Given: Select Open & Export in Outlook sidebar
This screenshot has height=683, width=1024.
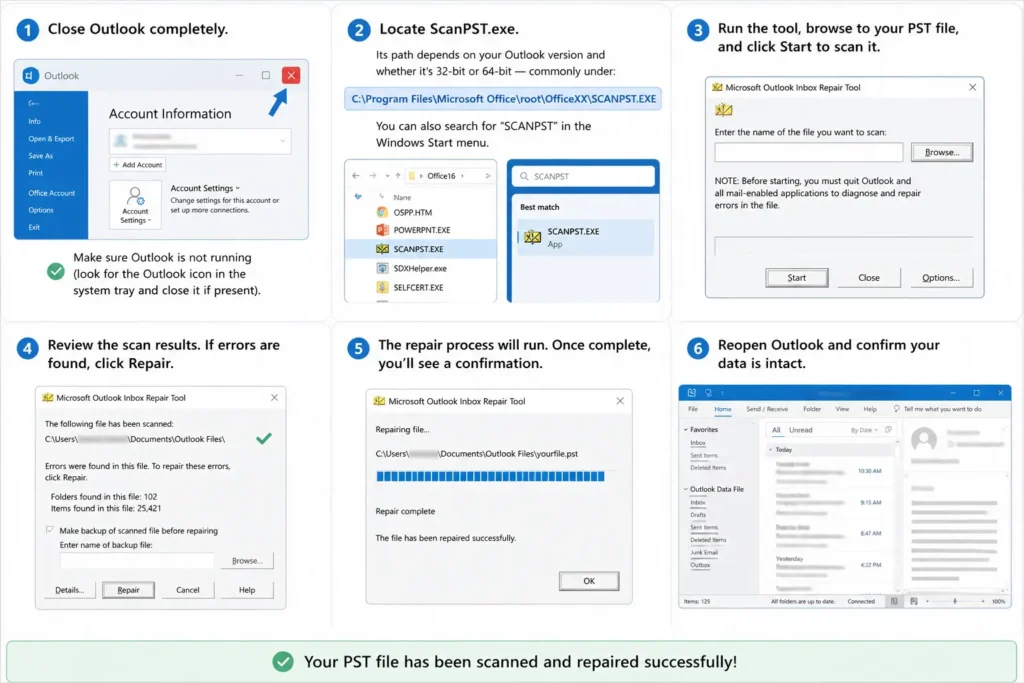Looking at the screenshot, I should [51, 139].
